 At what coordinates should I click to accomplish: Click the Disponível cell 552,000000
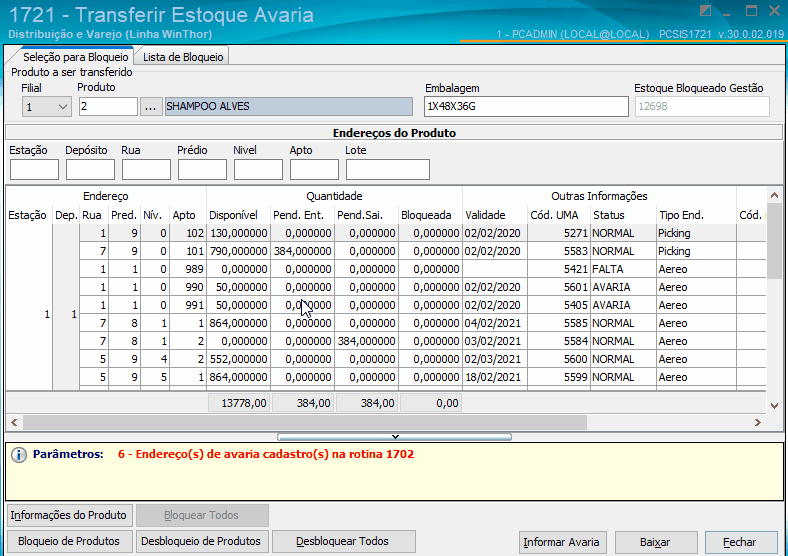tap(239, 359)
